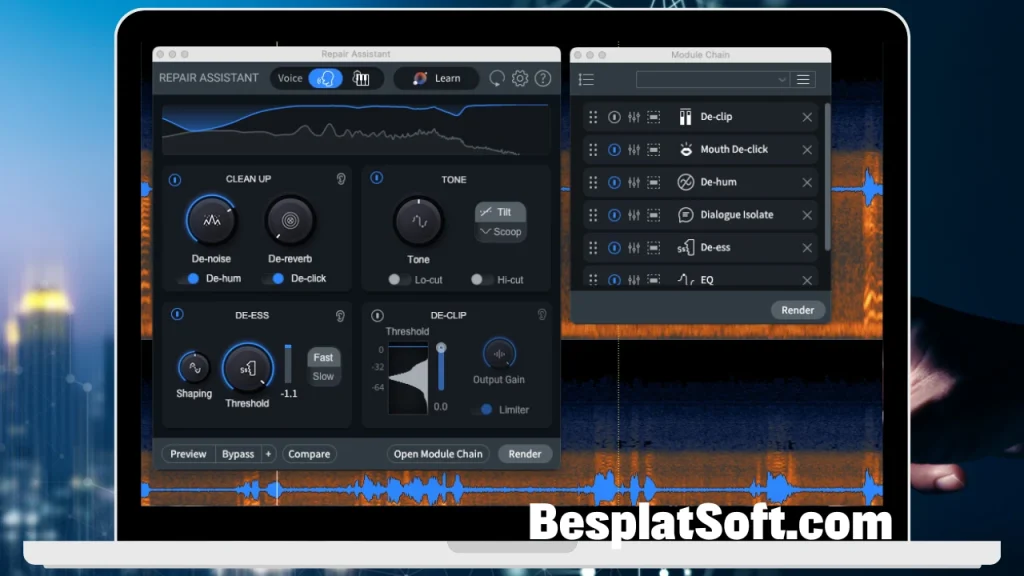The image size is (1024, 576).
Task: Open the hamburger menu in Module Chain
Action: [803, 79]
